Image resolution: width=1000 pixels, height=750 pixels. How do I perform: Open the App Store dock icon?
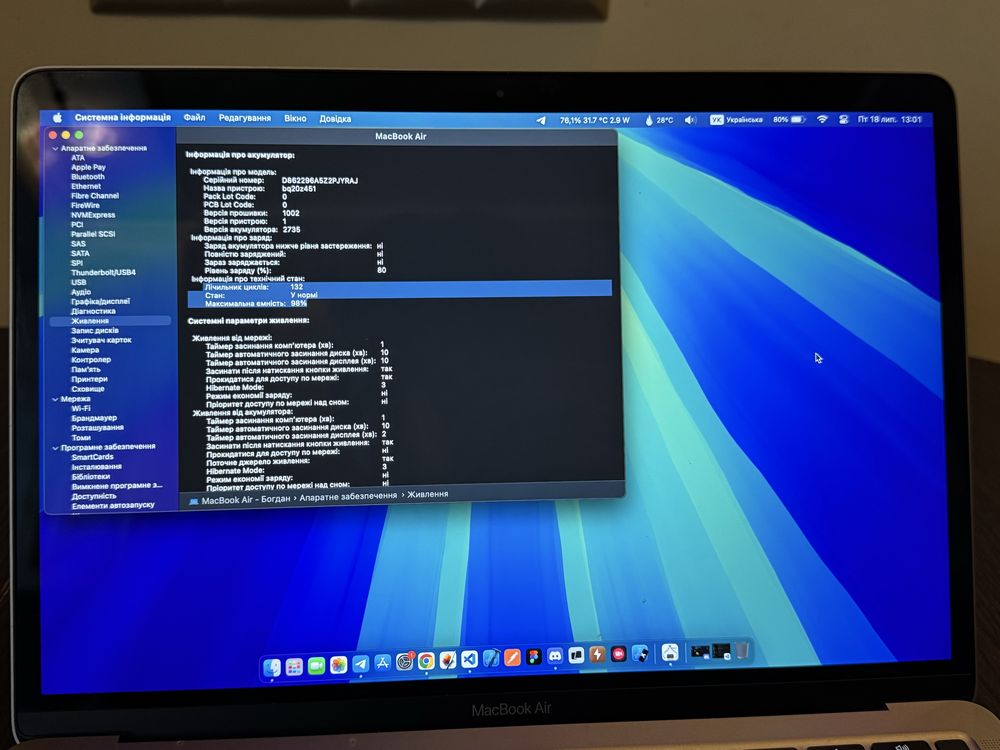pyautogui.click(x=382, y=663)
